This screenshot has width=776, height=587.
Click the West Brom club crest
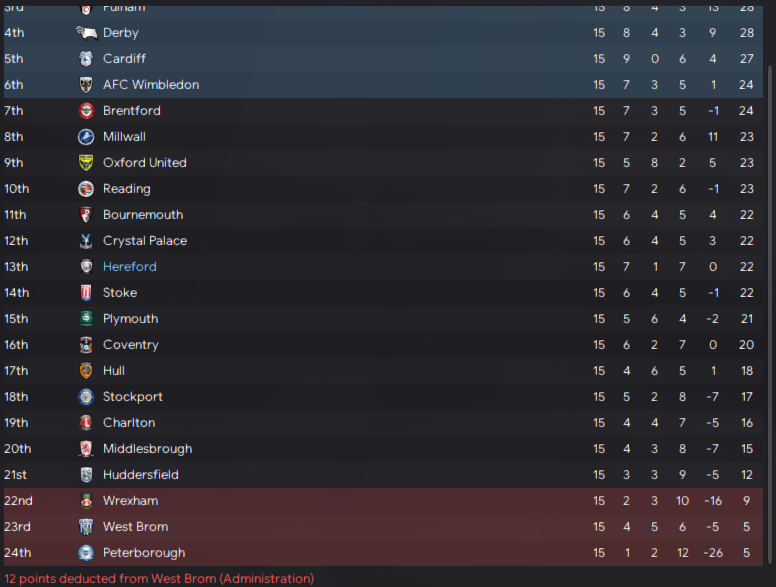[x=86, y=527]
